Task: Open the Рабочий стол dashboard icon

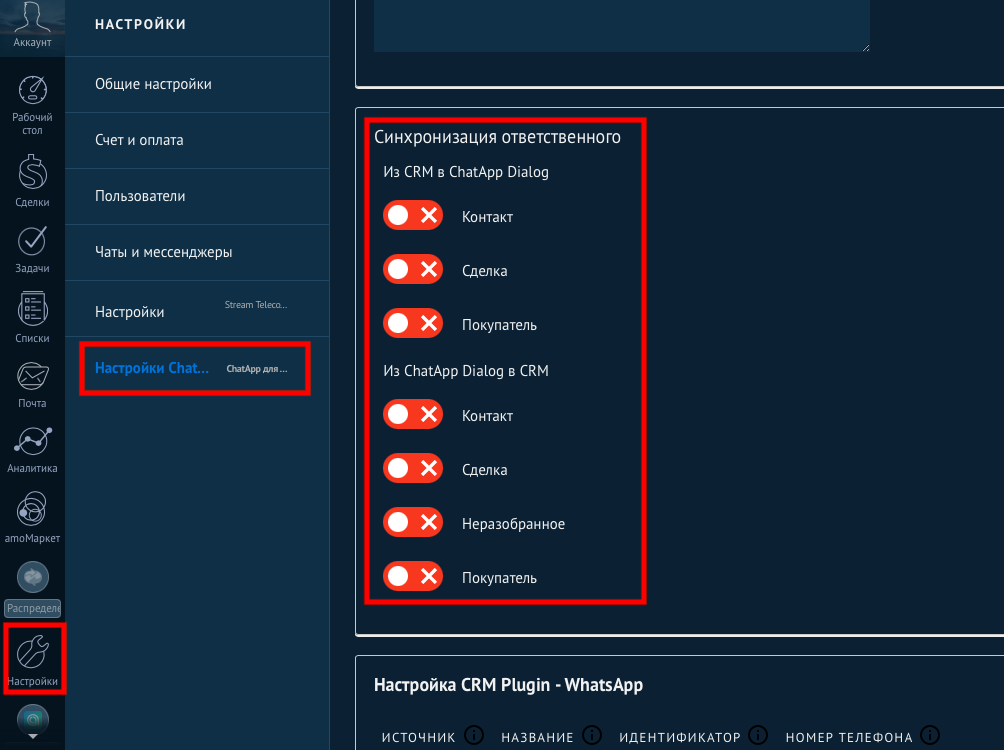Action: click(x=32, y=91)
